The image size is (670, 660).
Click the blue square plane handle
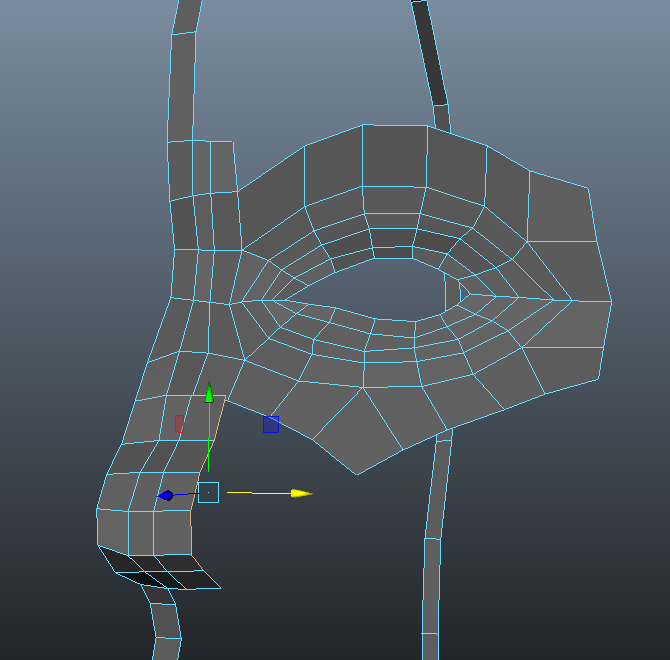(x=271, y=424)
